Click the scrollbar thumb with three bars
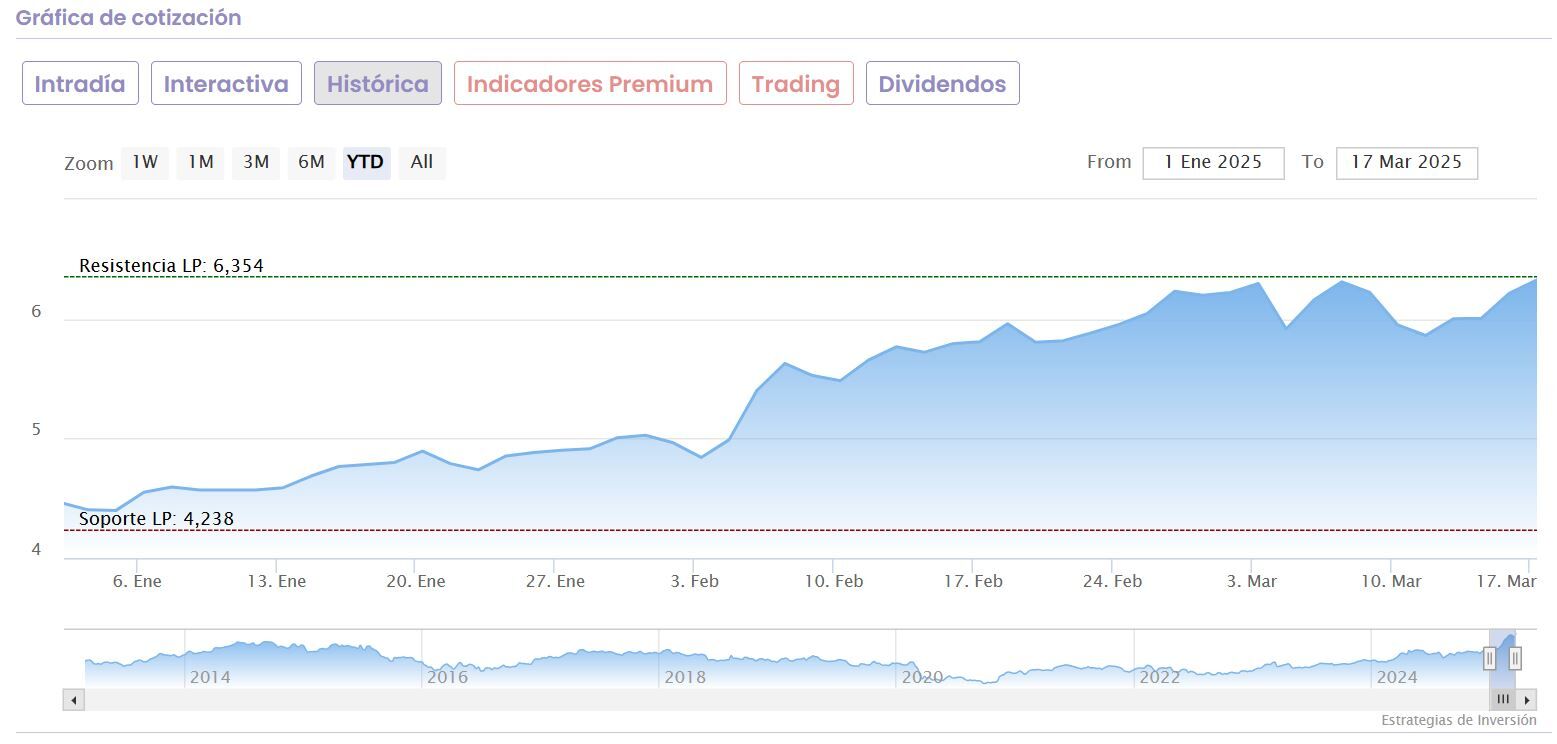 [x=1502, y=700]
